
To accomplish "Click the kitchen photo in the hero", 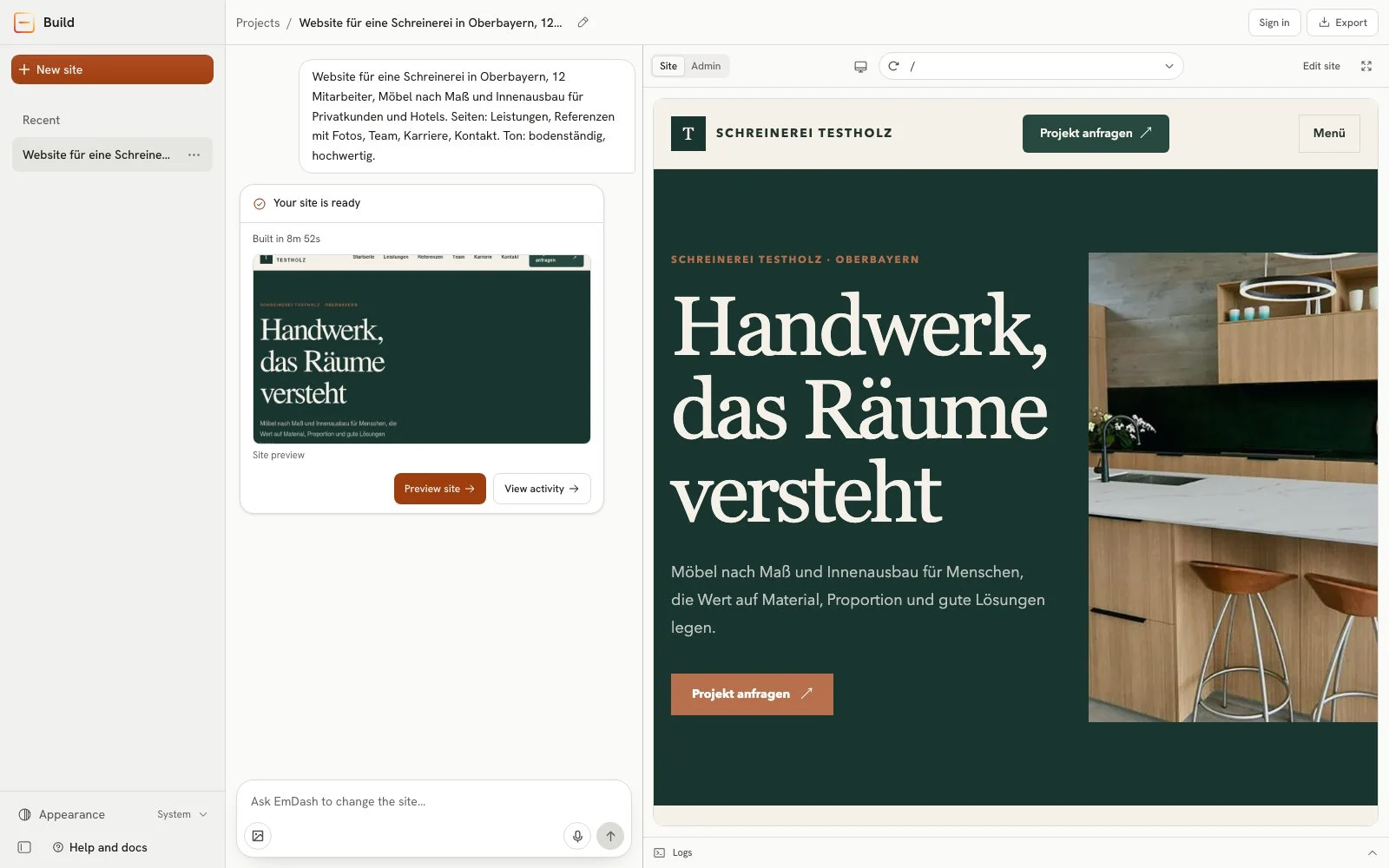I will [x=1233, y=487].
